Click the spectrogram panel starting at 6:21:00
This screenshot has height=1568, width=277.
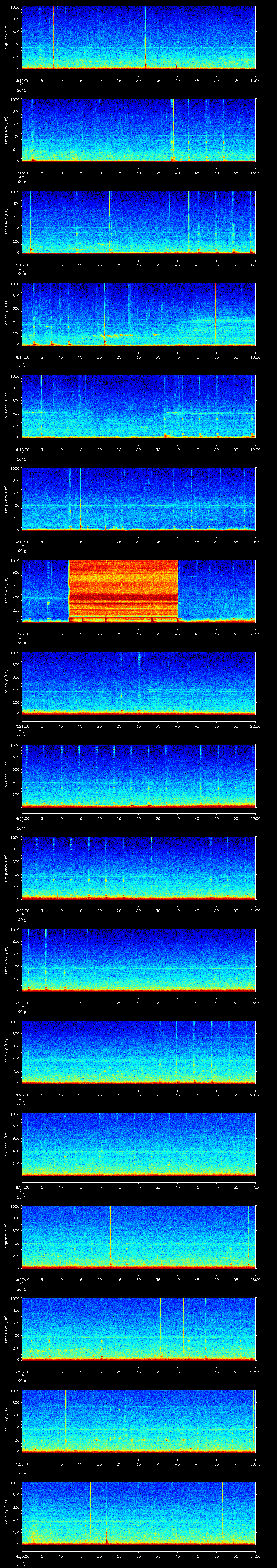point(139,683)
